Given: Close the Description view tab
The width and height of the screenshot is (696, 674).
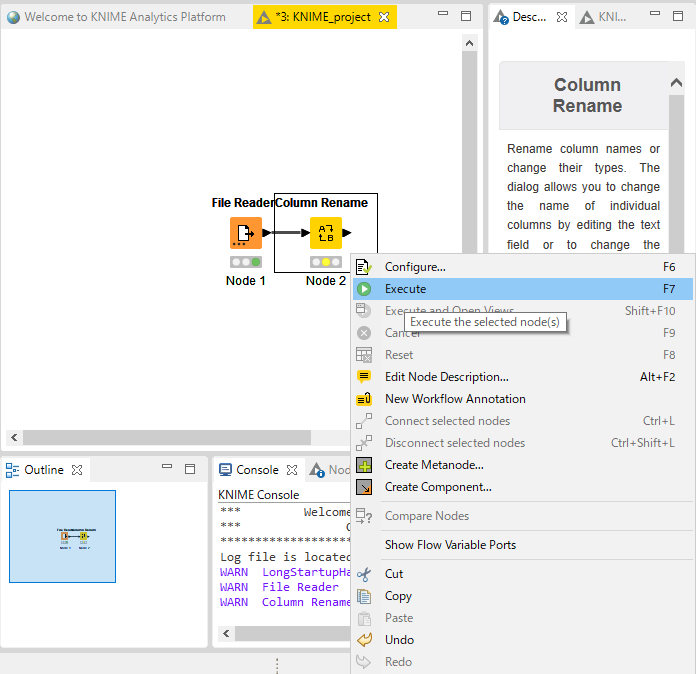Looking at the screenshot, I should pyautogui.click(x=562, y=17).
